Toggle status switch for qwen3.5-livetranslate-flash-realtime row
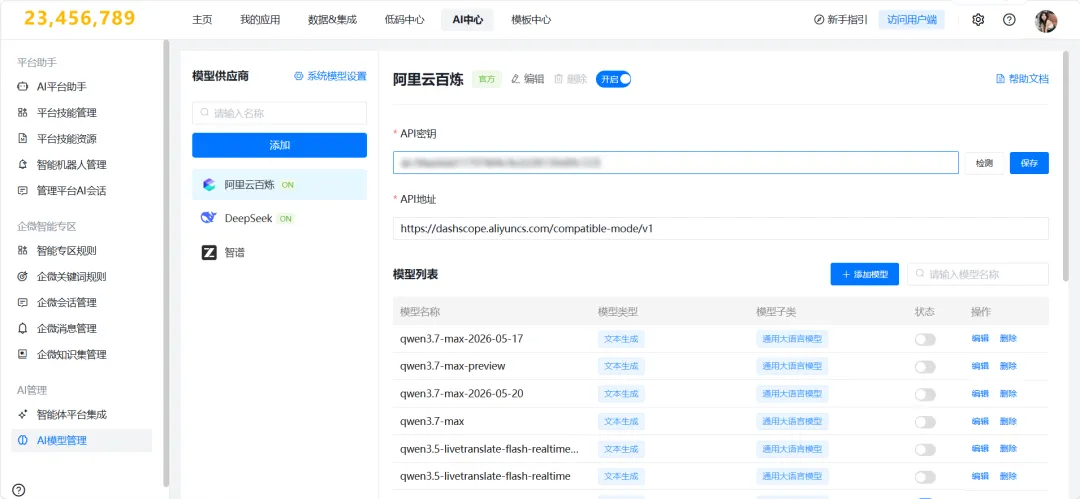Screen dimensions: 1080x499 925,477
